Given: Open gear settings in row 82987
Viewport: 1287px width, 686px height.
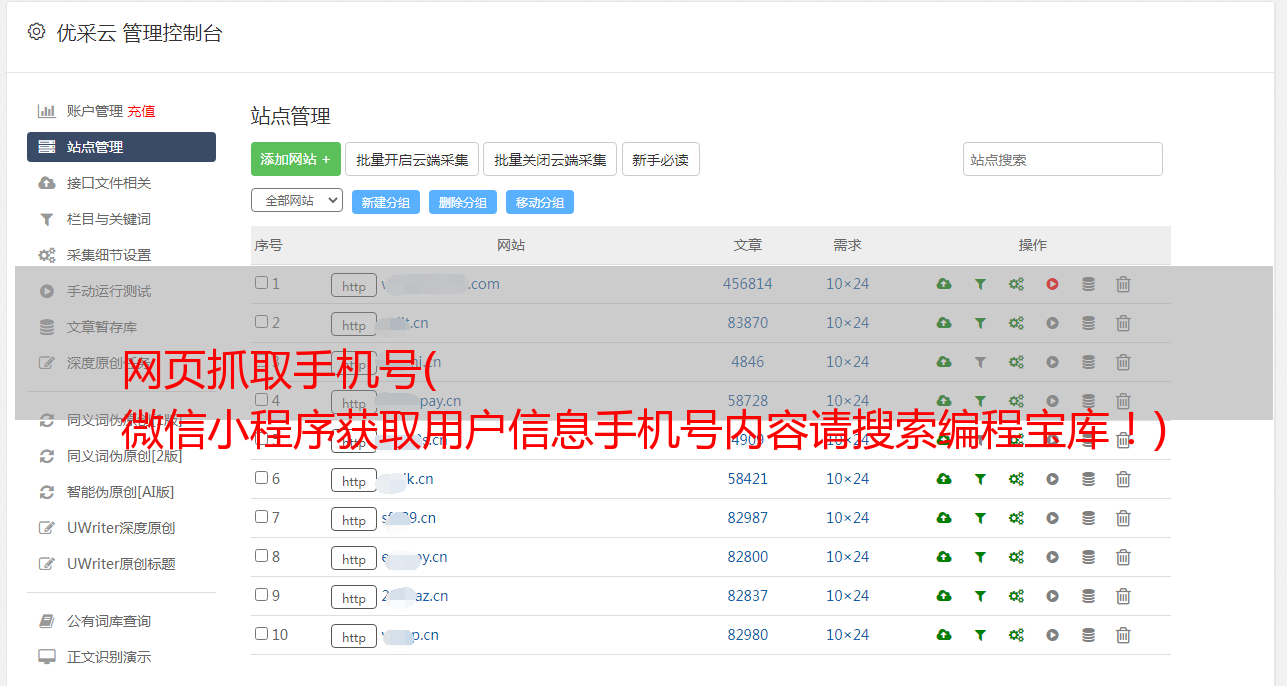Looking at the screenshot, I should click(1016, 518).
